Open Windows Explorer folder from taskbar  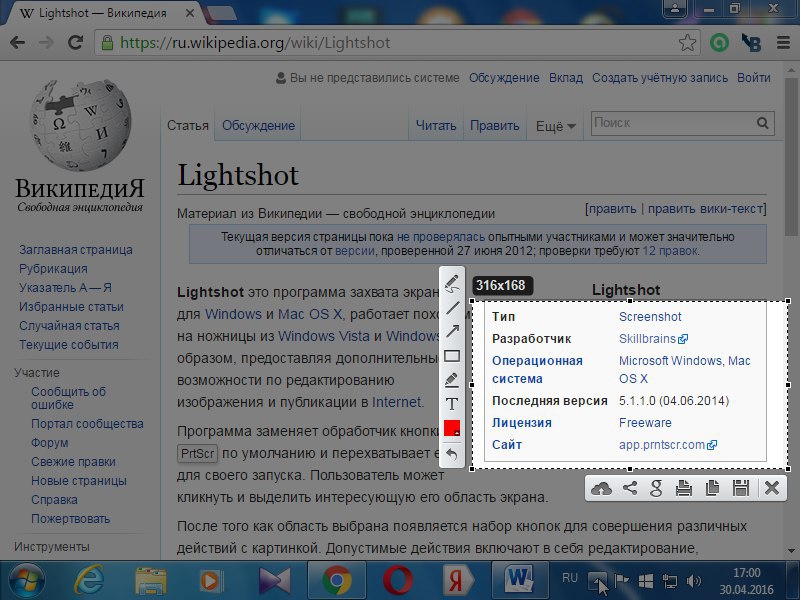[150, 581]
